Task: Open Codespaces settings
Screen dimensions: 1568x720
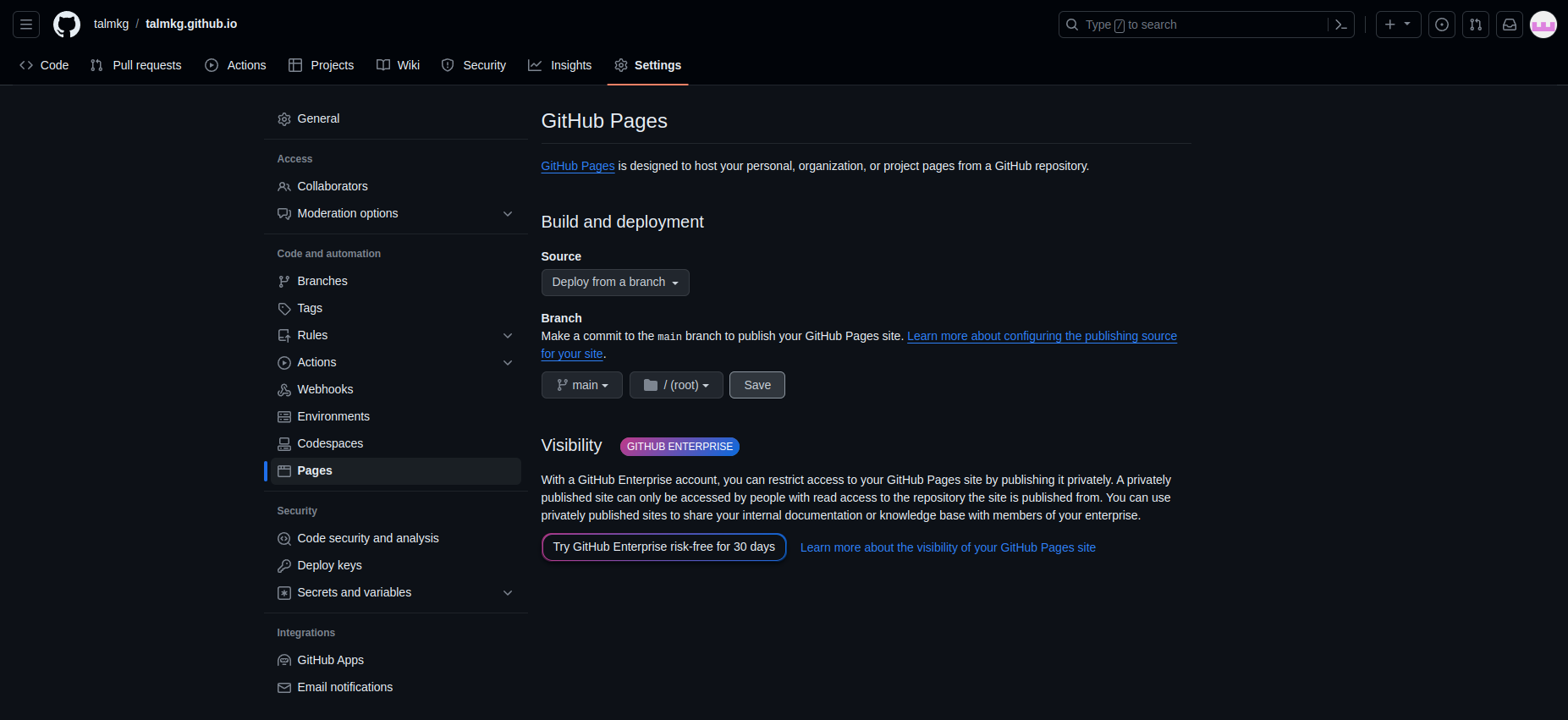Action: [396, 444]
